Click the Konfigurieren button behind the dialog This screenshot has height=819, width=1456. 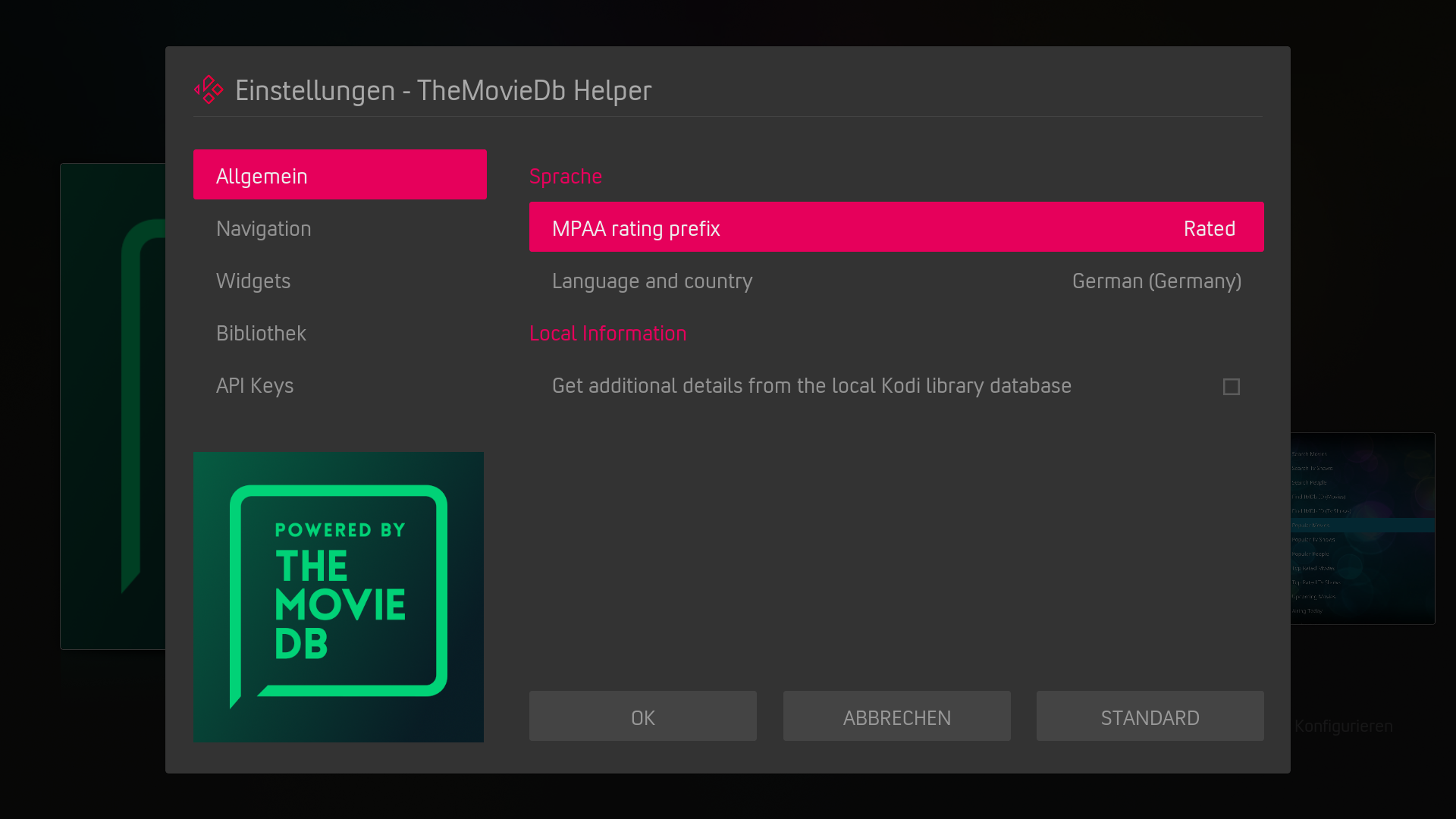point(1343,726)
